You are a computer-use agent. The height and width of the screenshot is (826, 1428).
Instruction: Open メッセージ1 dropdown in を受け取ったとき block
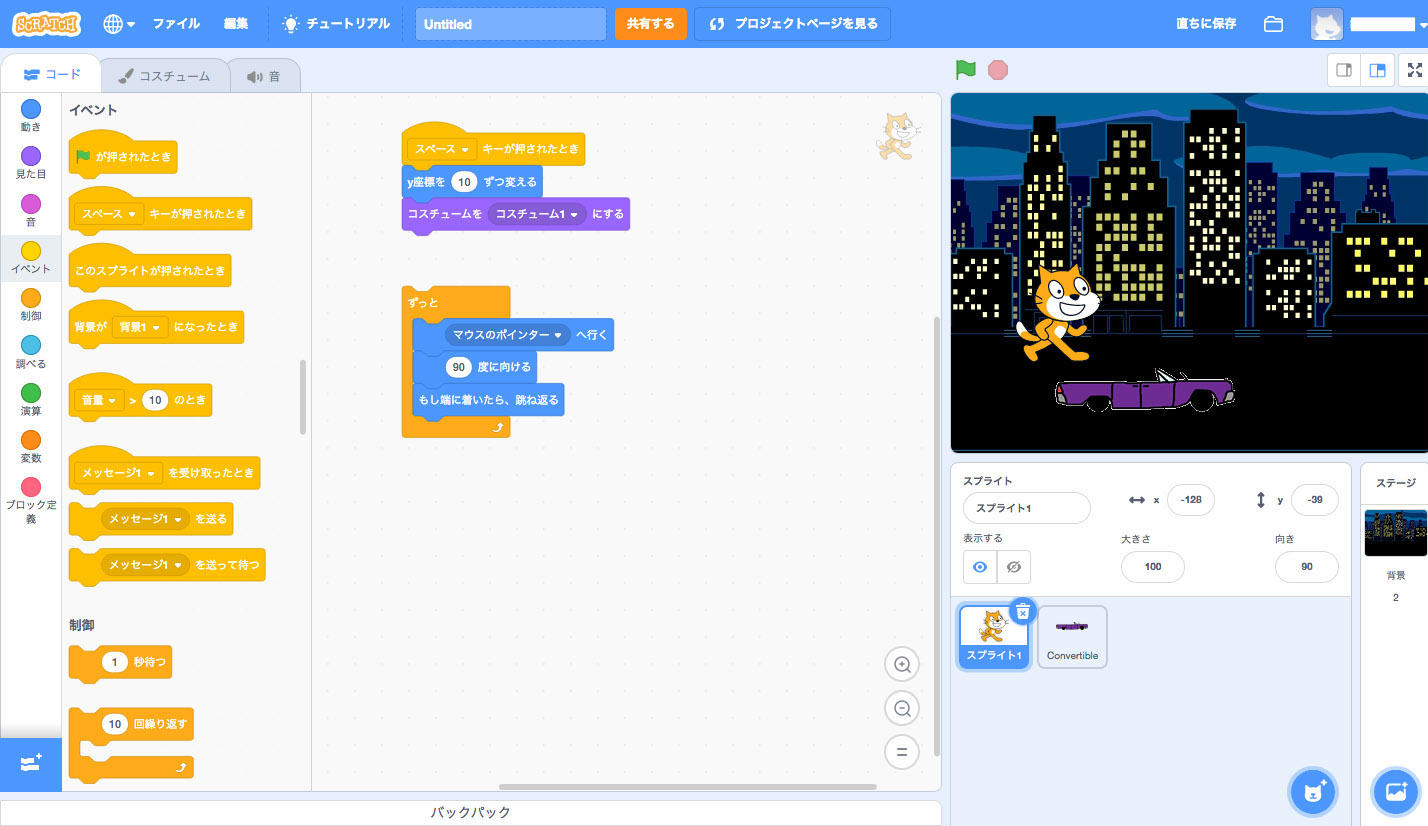[x=120, y=473]
